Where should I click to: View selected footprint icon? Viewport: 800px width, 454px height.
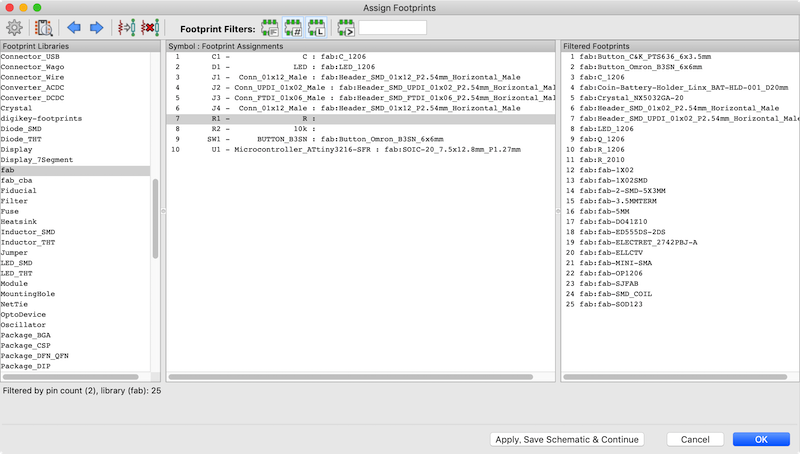point(44,28)
